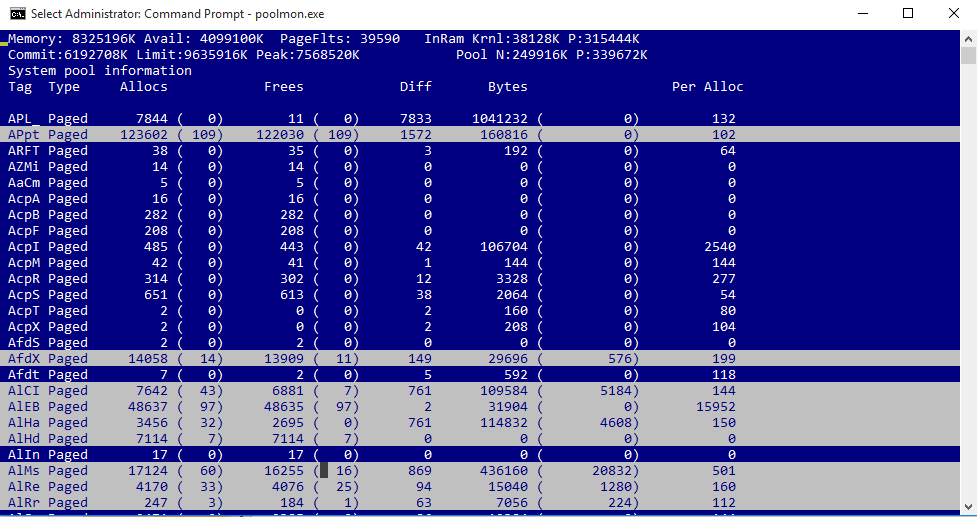Screen dimensions: 977x517
Task: Select the "Bytes" column header
Action: pyautogui.click(x=507, y=87)
